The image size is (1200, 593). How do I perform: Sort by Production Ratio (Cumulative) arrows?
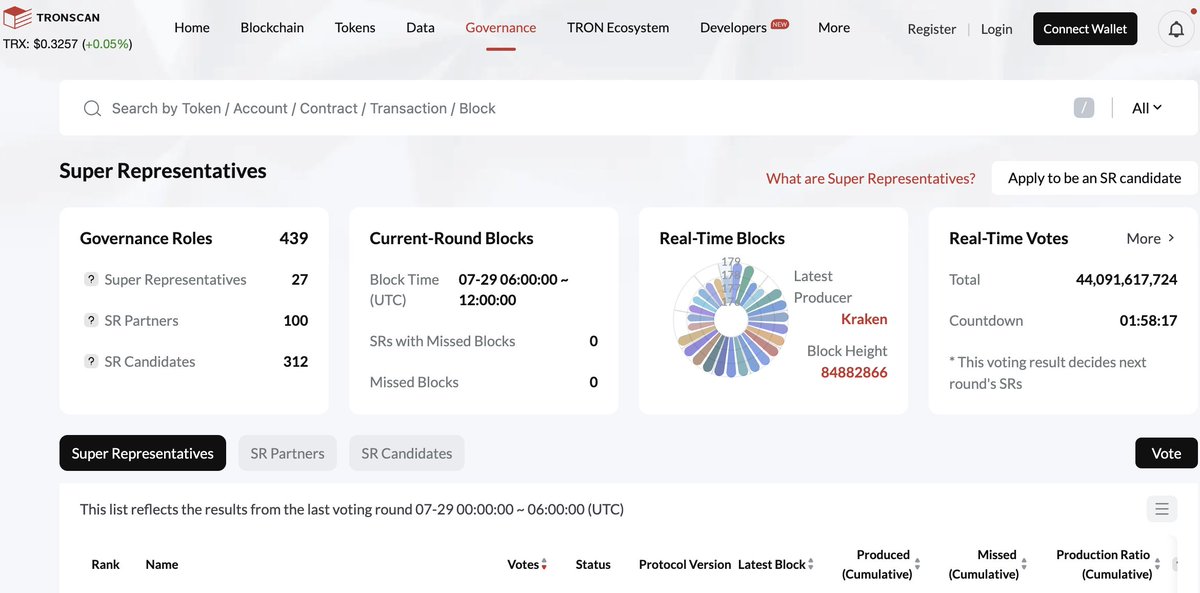click(x=1159, y=565)
